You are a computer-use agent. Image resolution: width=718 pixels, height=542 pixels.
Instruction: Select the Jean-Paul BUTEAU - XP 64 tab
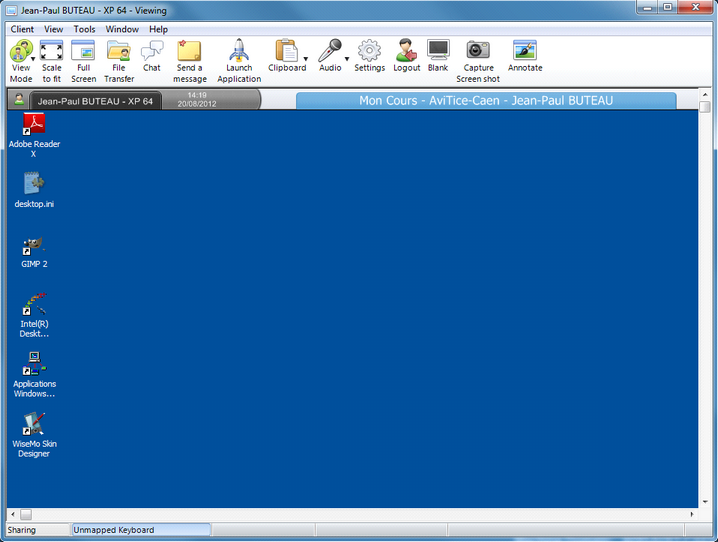click(x=95, y=101)
